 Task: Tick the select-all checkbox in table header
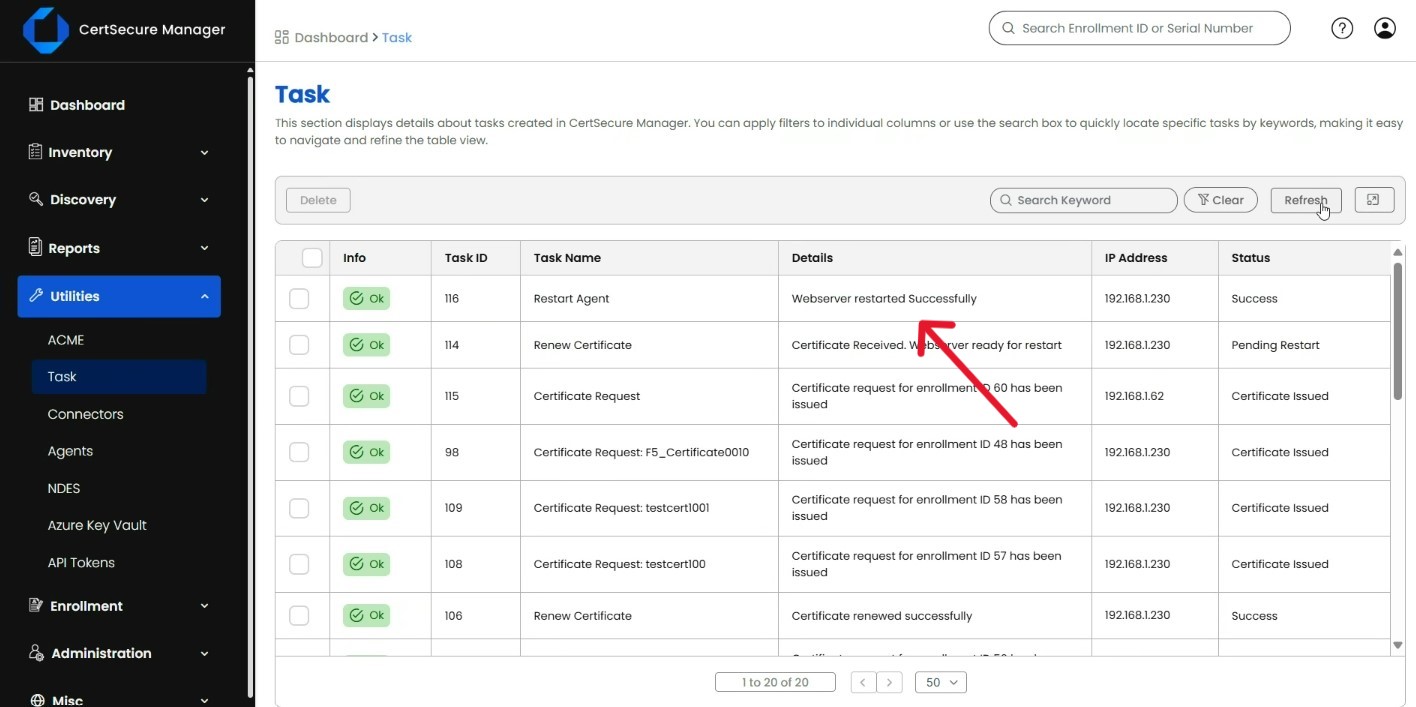[312, 258]
